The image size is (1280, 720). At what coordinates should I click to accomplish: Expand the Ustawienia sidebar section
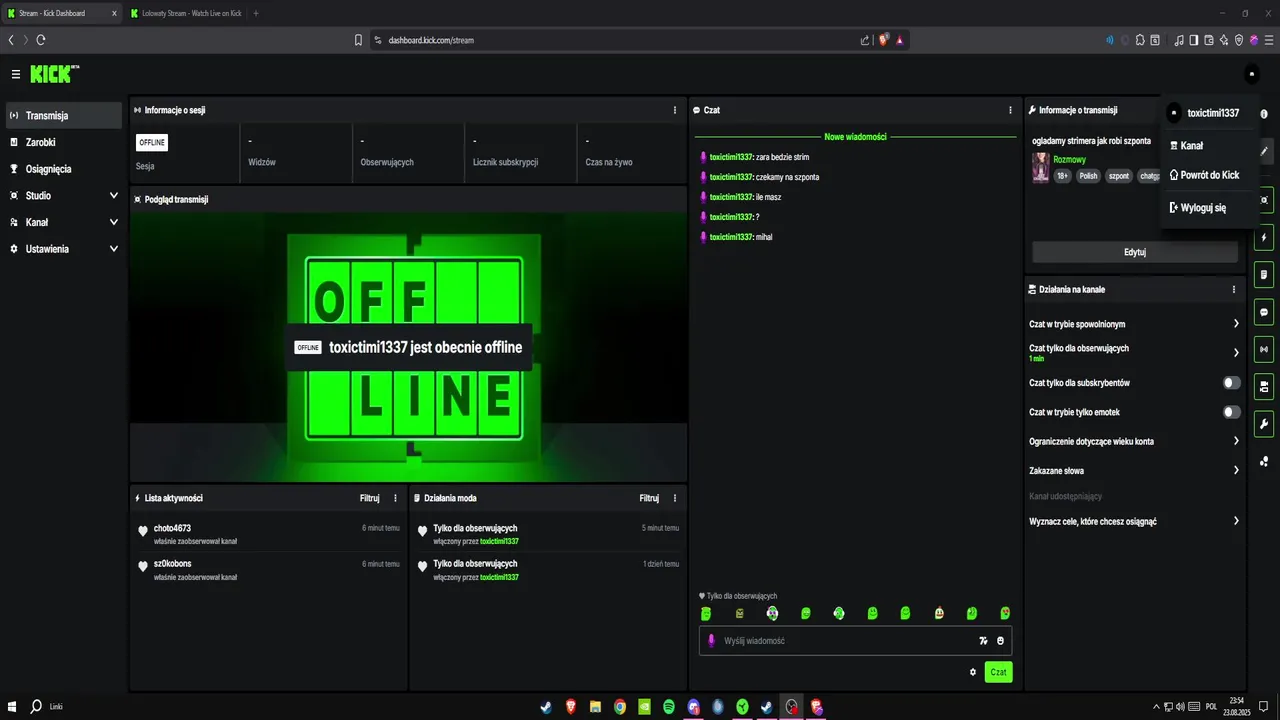pos(64,248)
